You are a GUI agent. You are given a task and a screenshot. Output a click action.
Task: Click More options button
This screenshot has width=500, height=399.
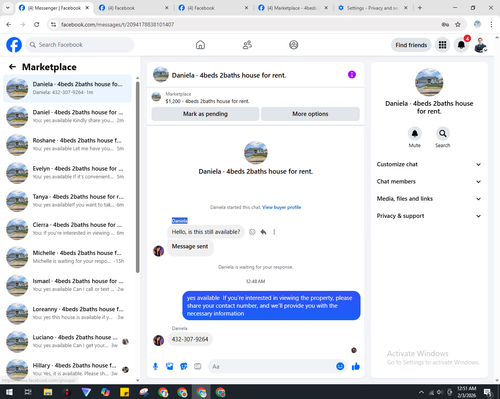[310, 114]
